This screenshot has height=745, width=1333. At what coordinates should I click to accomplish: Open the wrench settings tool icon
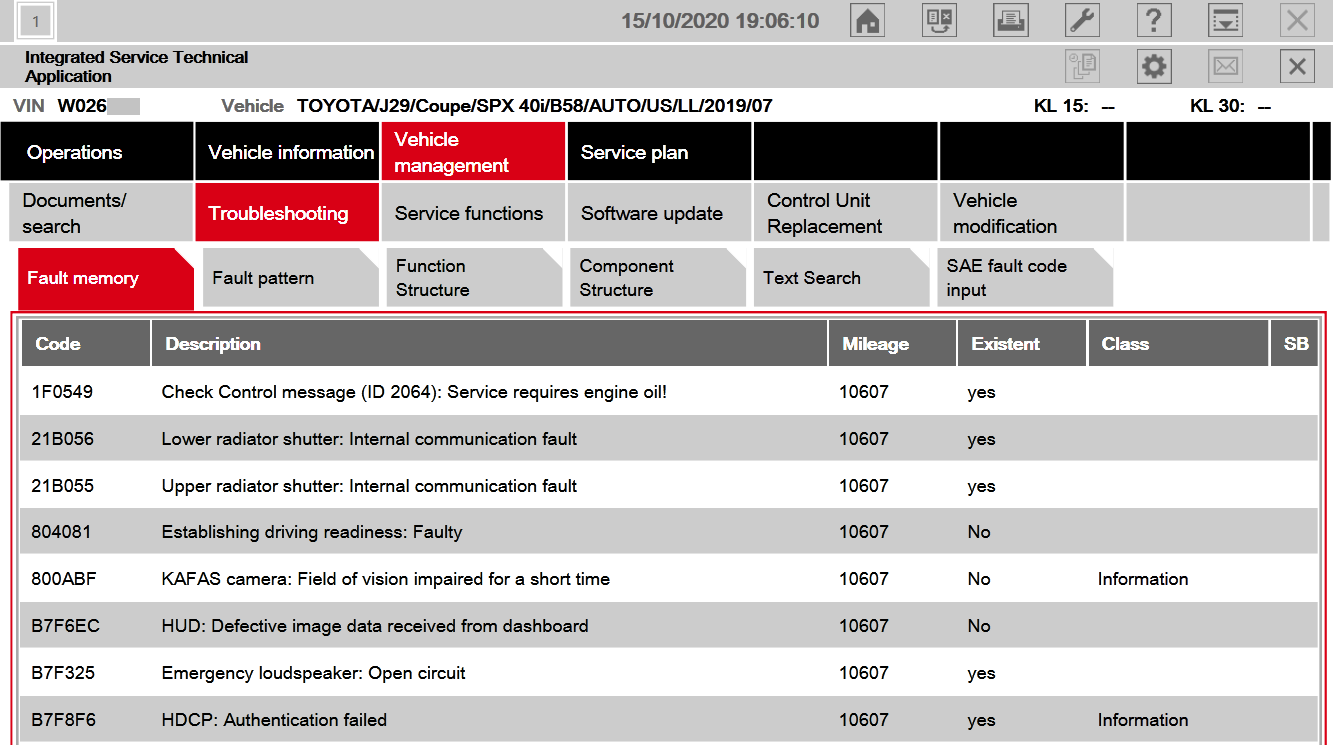tap(1083, 20)
